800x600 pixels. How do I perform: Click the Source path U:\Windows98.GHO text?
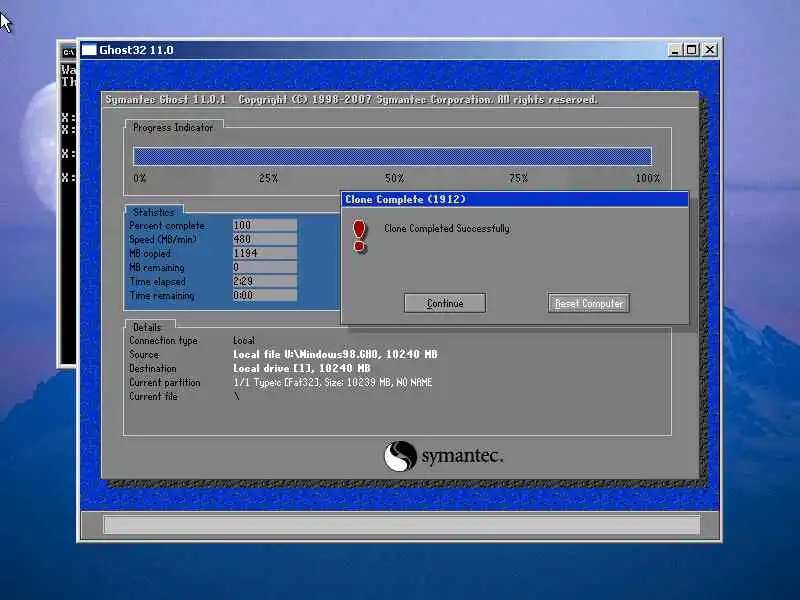[x=335, y=354]
